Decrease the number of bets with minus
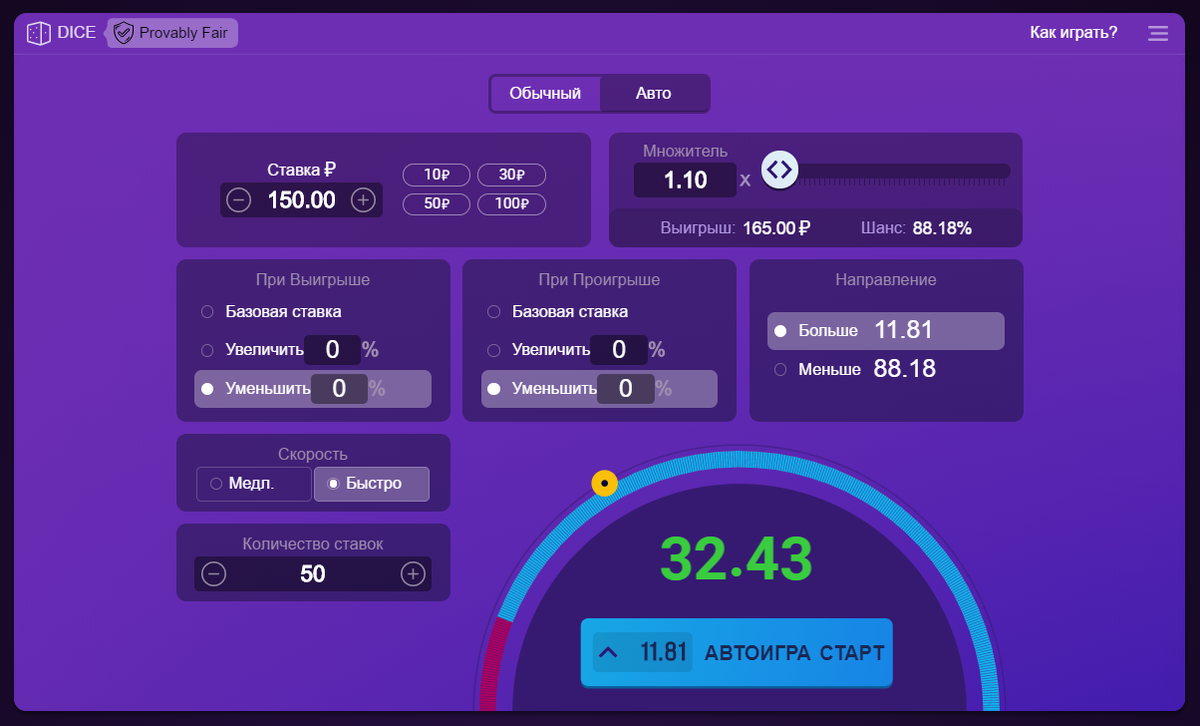The width and height of the screenshot is (1200, 726). click(214, 574)
